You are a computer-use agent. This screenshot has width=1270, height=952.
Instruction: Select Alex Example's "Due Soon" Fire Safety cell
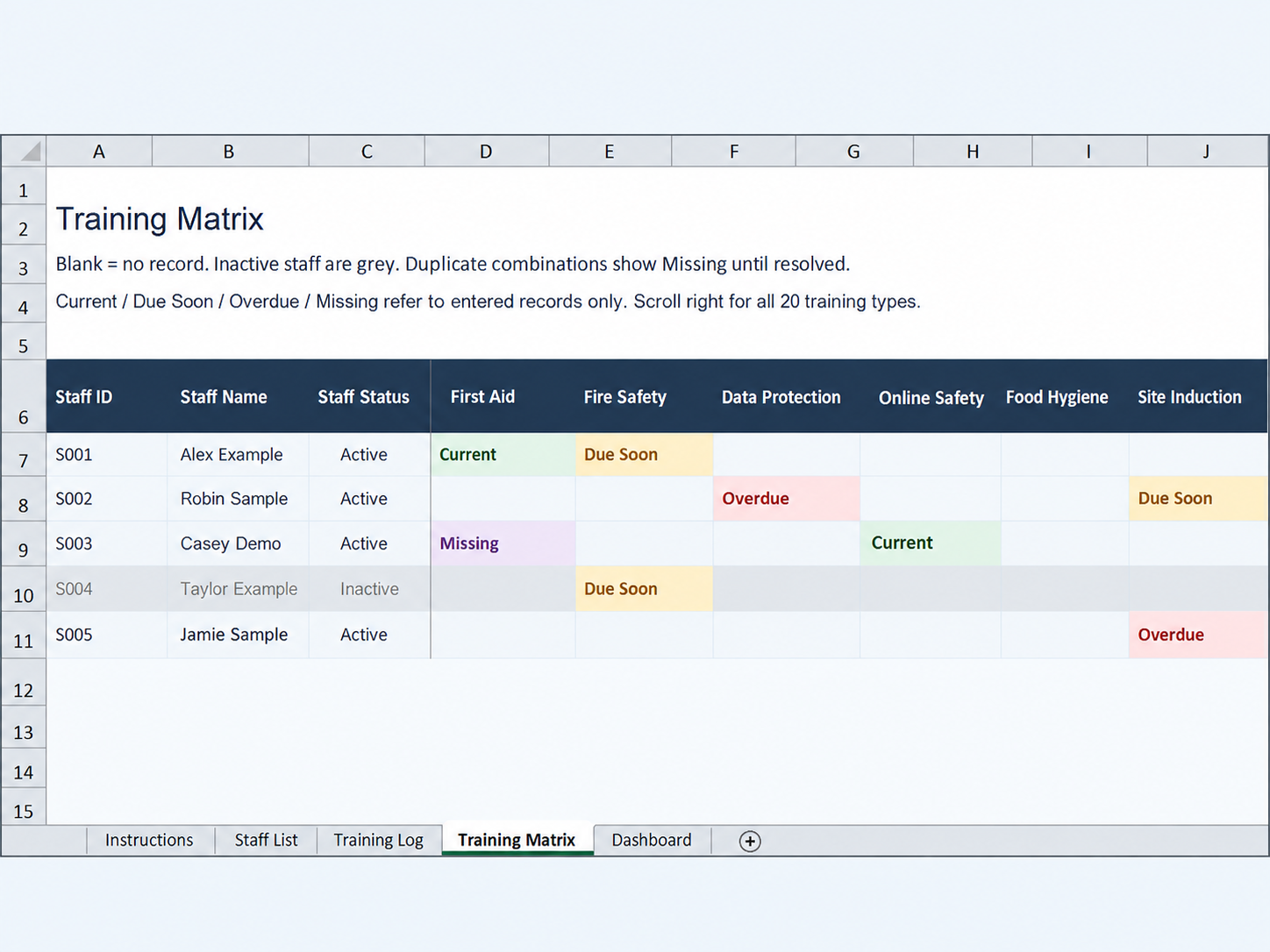click(645, 454)
